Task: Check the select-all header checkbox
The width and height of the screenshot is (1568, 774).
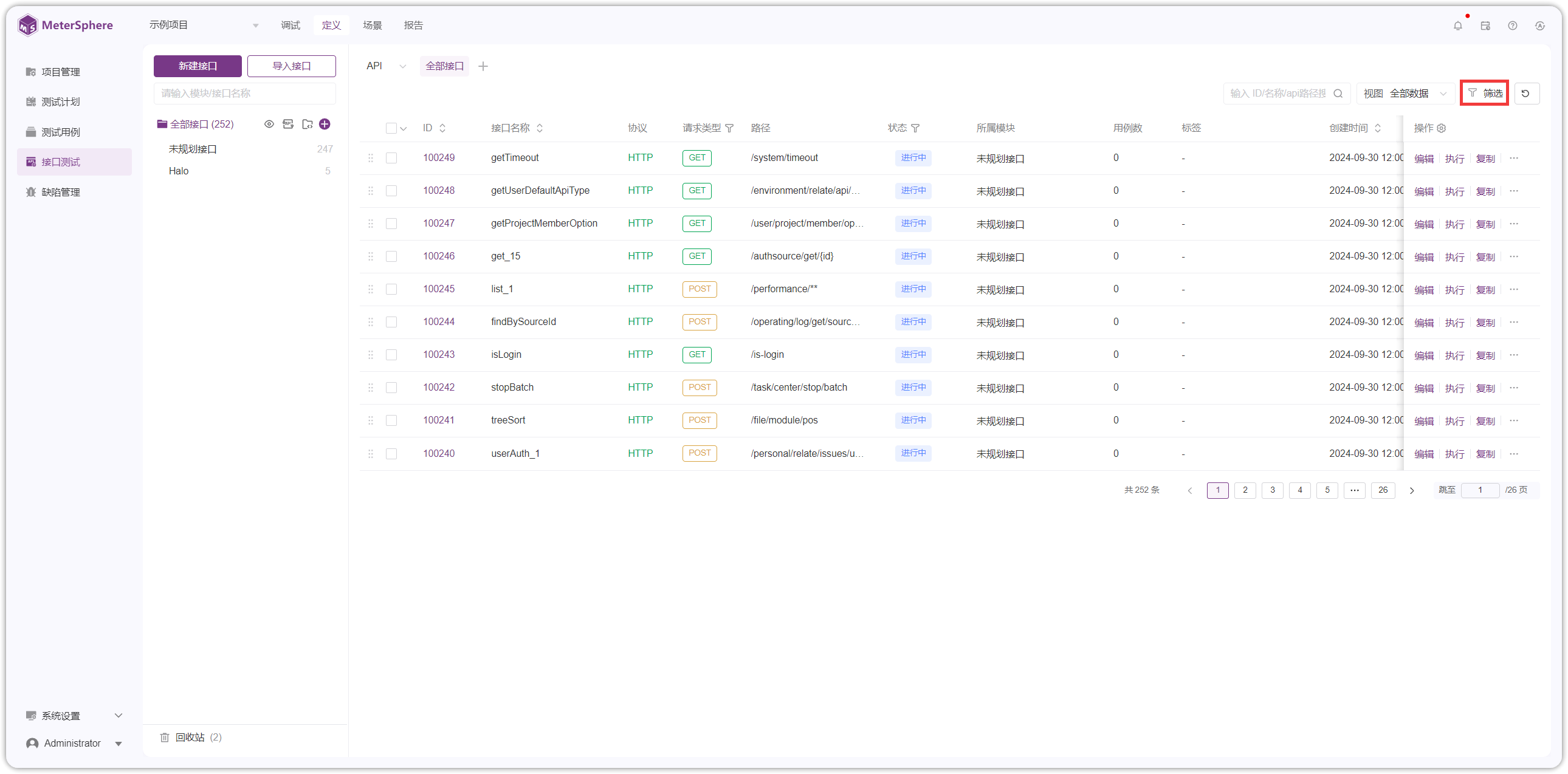Action: [x=391, y=128]
